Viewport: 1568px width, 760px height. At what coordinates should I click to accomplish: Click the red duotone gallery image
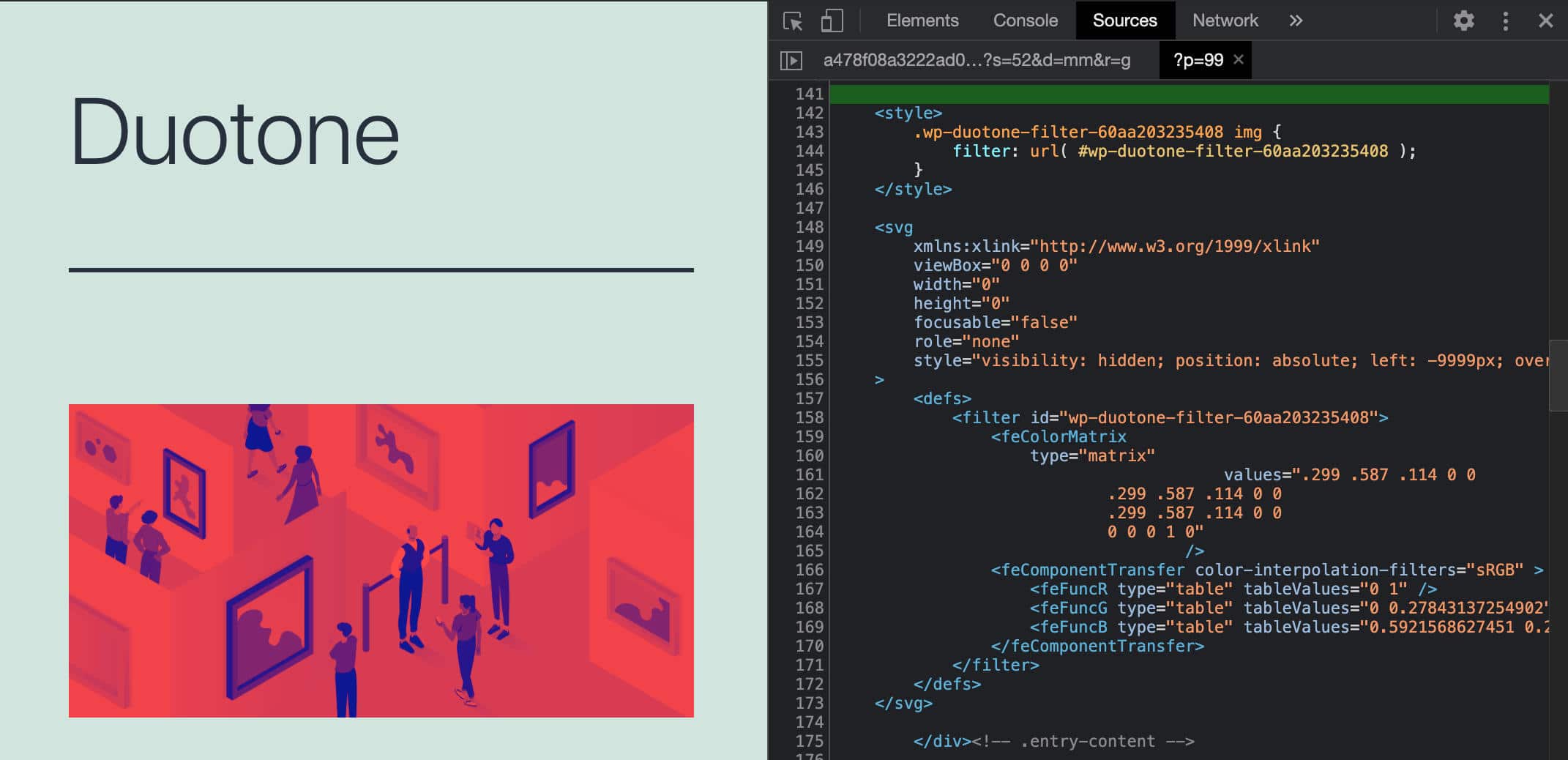(x=381, y=560)
